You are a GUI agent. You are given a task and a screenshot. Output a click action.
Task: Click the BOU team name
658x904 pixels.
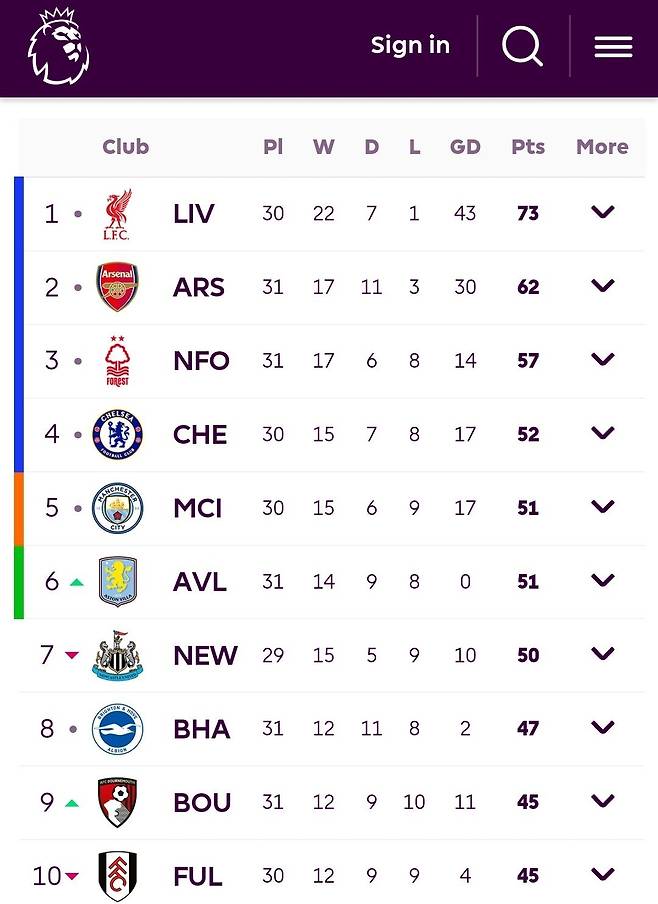coord(202,803)
